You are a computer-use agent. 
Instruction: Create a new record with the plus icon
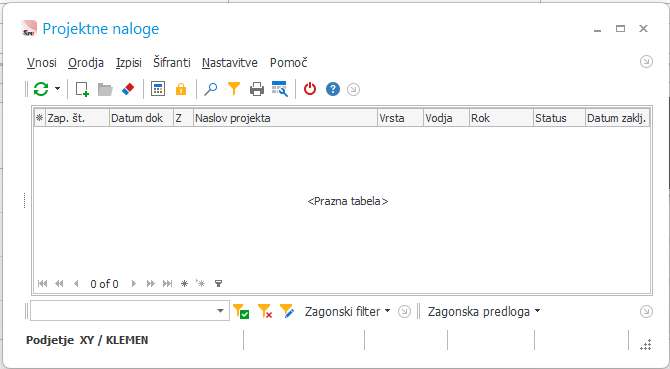pyautogui.click(x=82, y=89)
